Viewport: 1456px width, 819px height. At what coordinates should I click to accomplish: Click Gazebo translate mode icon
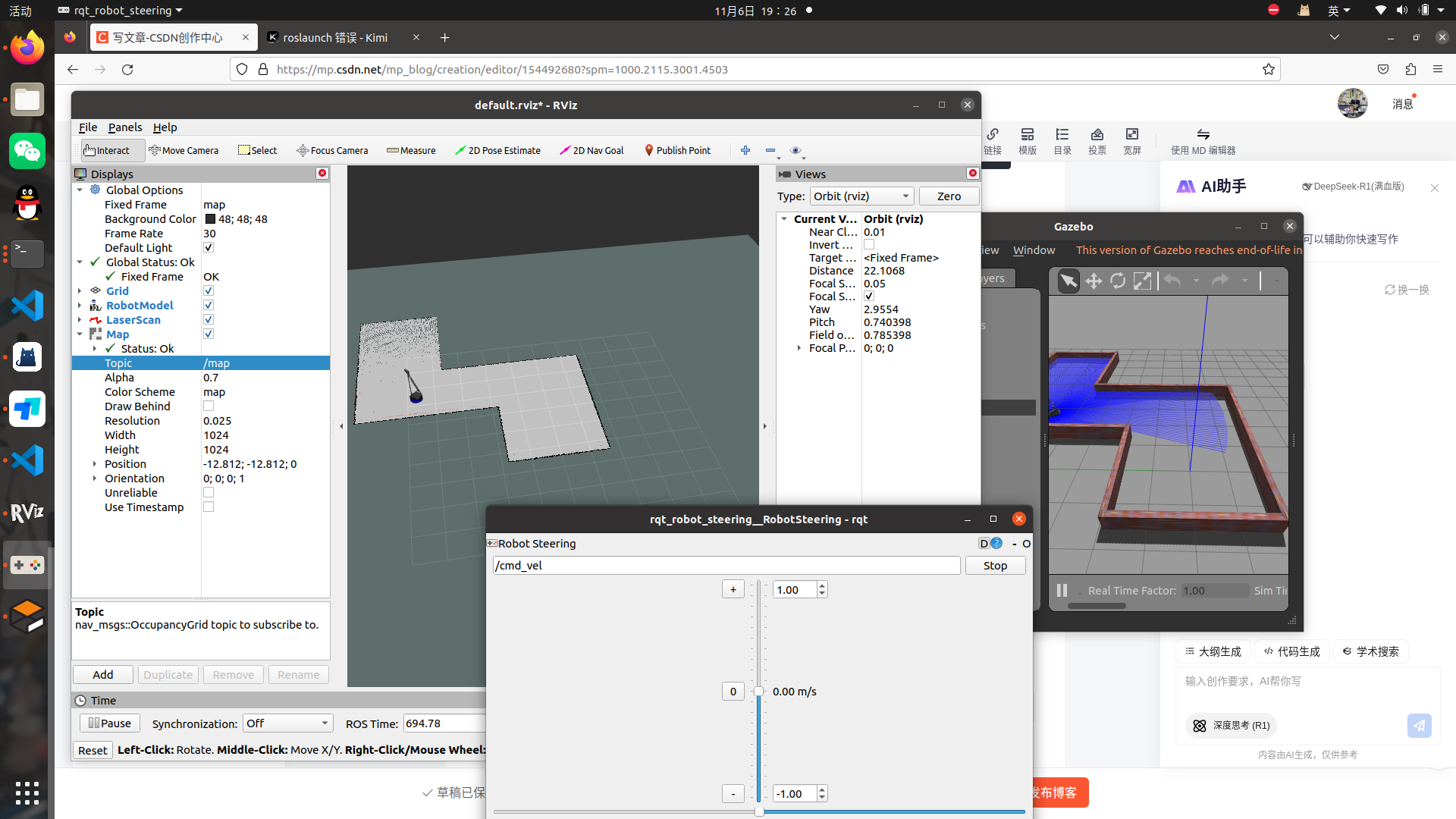[1094, 281]
